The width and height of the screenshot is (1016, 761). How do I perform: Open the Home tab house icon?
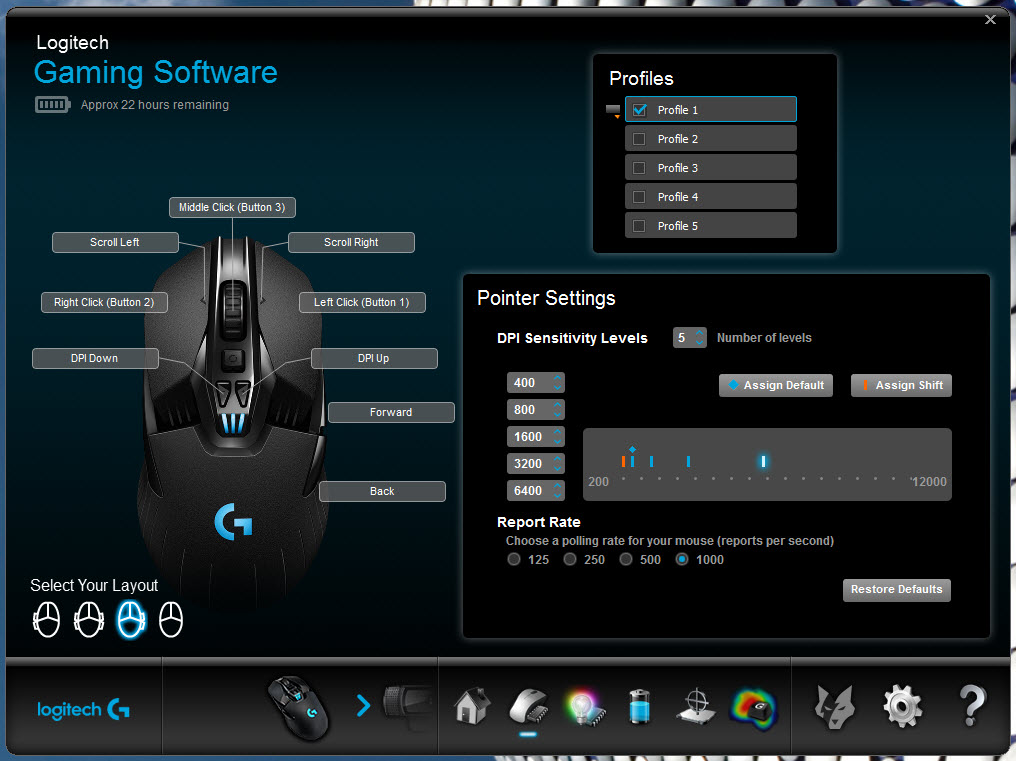[472, 706]
